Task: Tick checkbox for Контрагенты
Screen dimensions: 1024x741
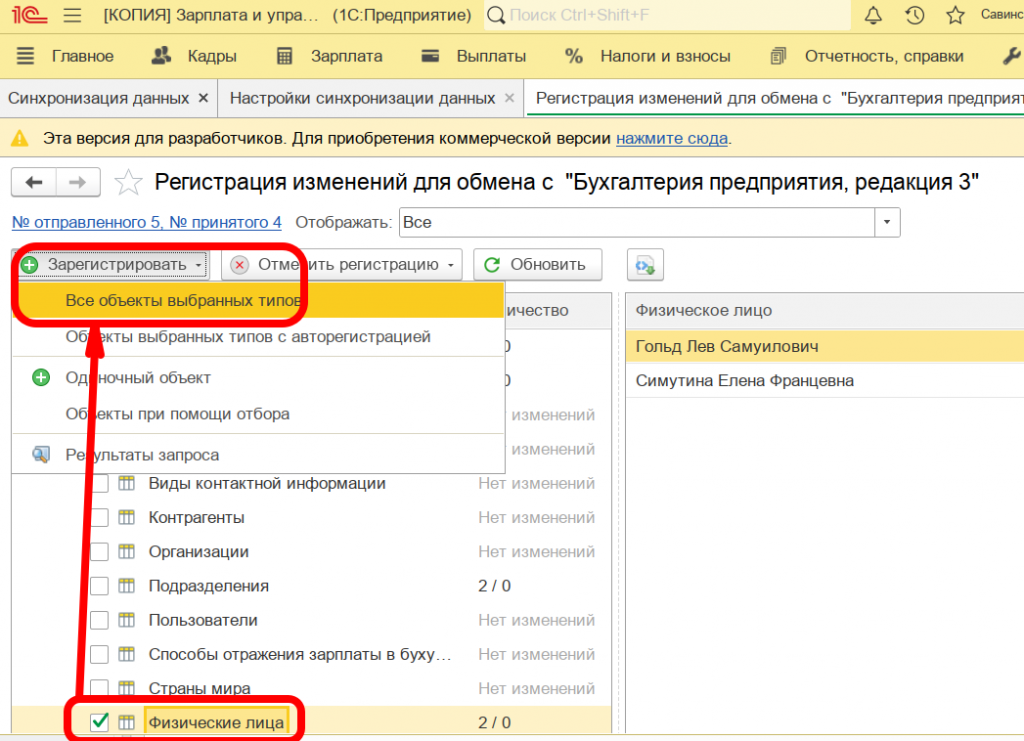Action: 99,518
